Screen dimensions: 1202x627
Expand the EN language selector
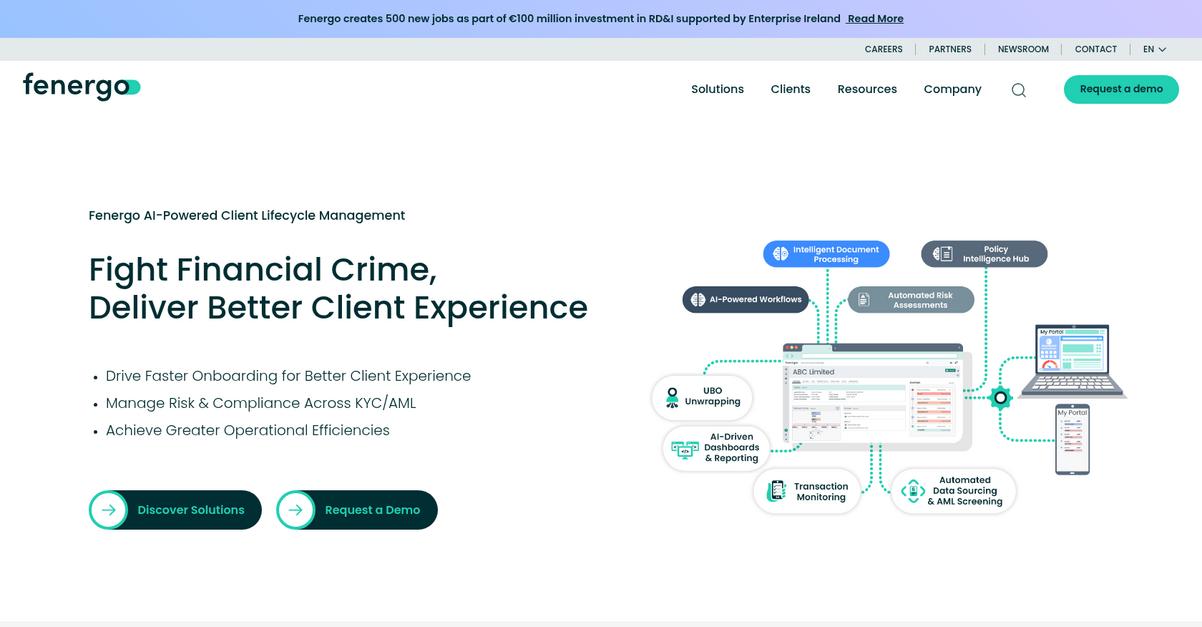click(x=1154, y=49)
